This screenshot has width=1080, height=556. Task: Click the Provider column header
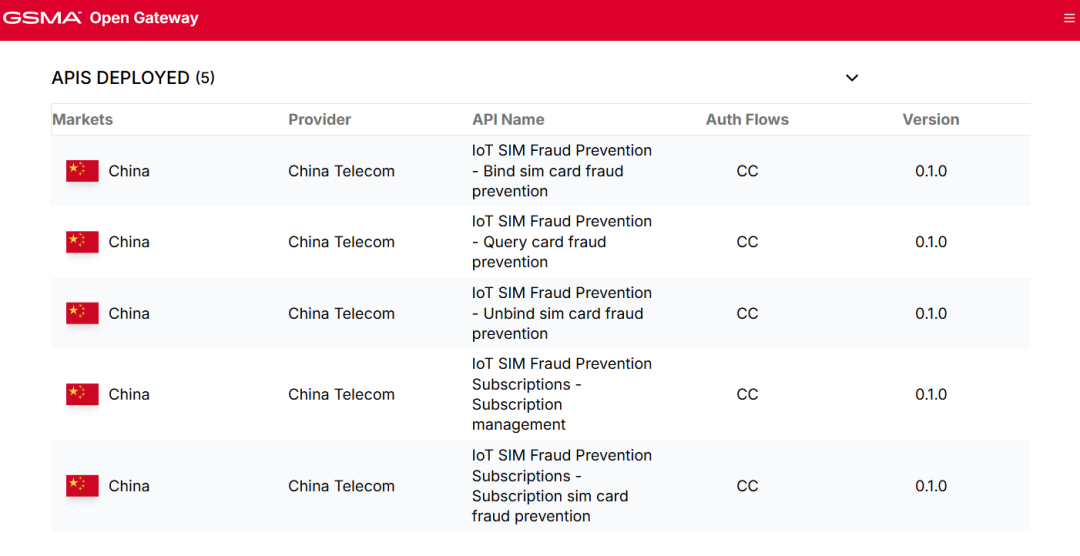pyautogui.click(x=320, y=119)
